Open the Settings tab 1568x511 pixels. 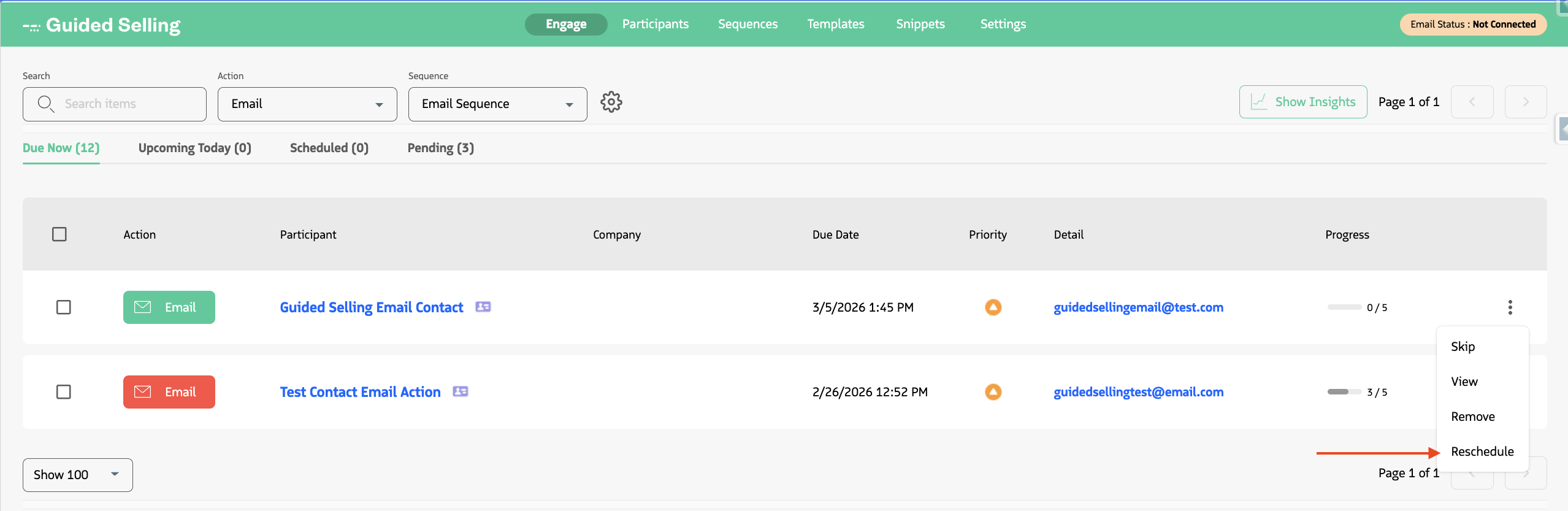1003,24
